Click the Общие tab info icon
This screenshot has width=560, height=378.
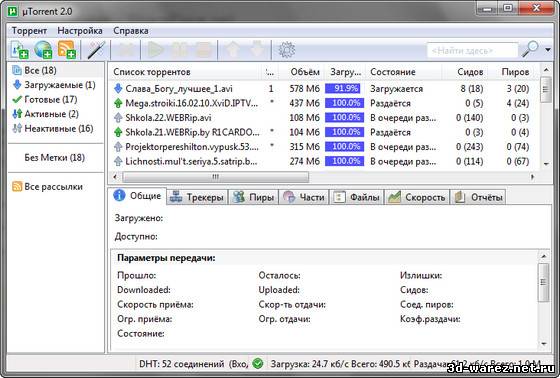pyautogui.click(x=119, y=195)
